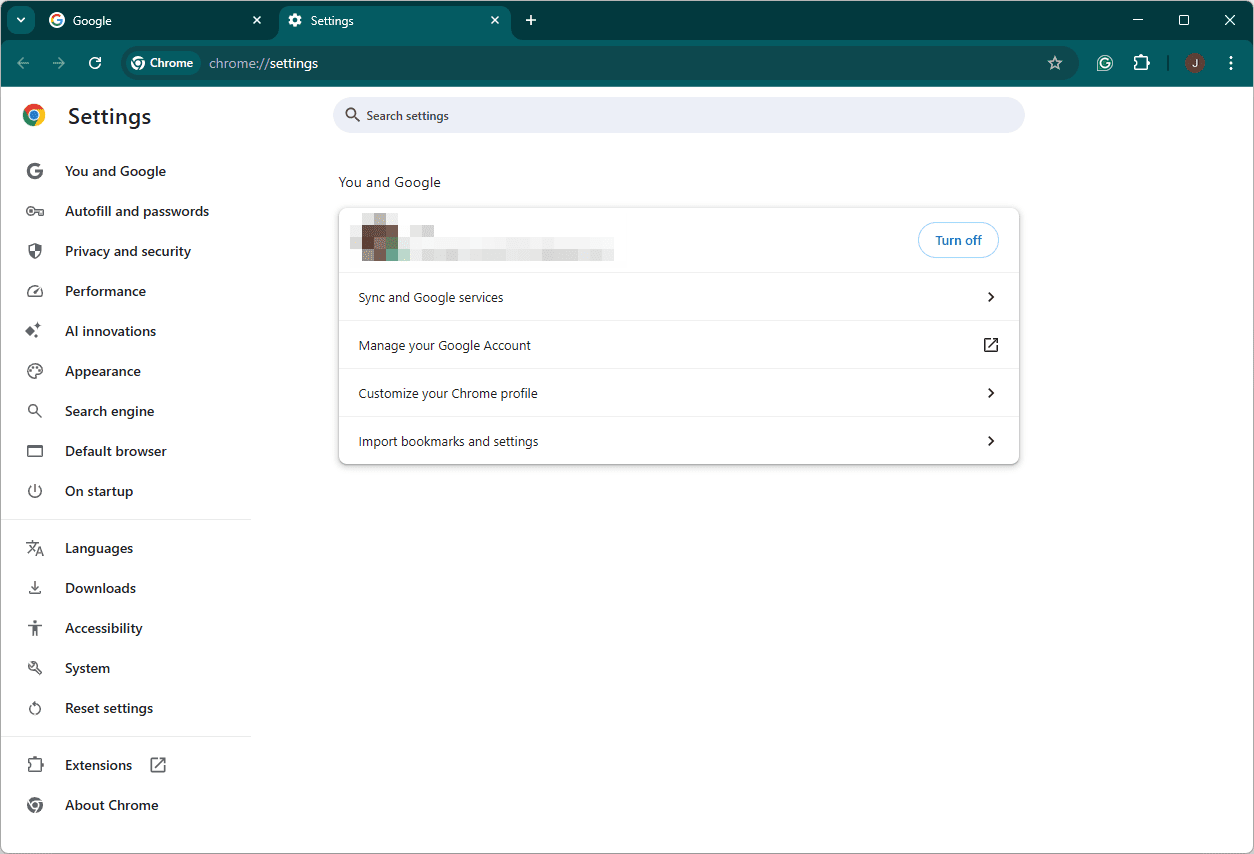
Task: Expand Customize your Chrome profile
Action: point(678,393)
